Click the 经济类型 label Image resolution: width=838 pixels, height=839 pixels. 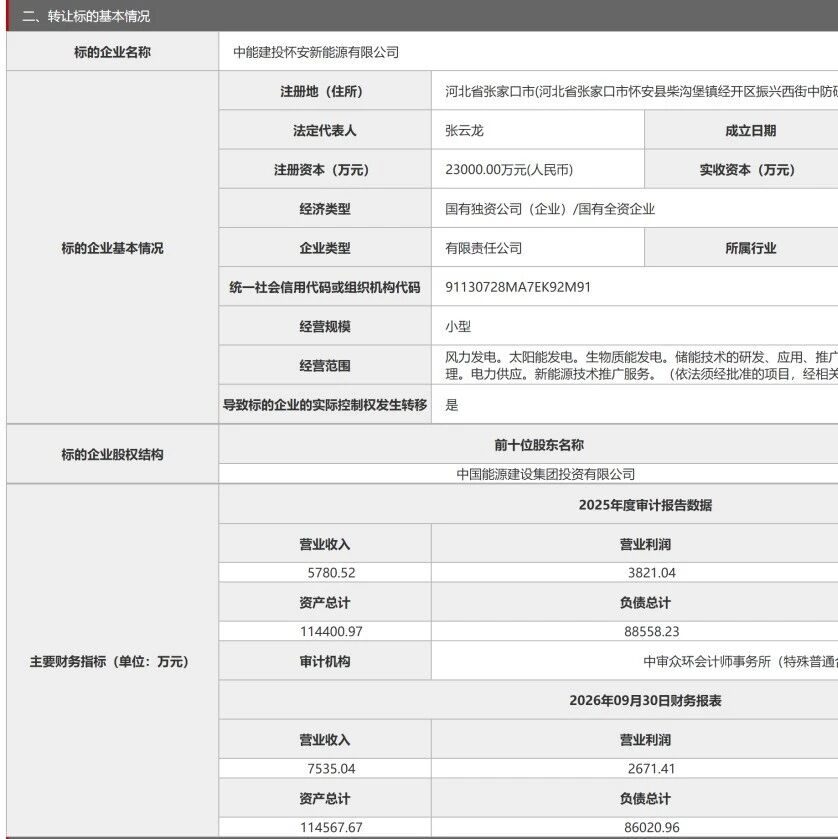pyautogui.click(x=325, y=209)
